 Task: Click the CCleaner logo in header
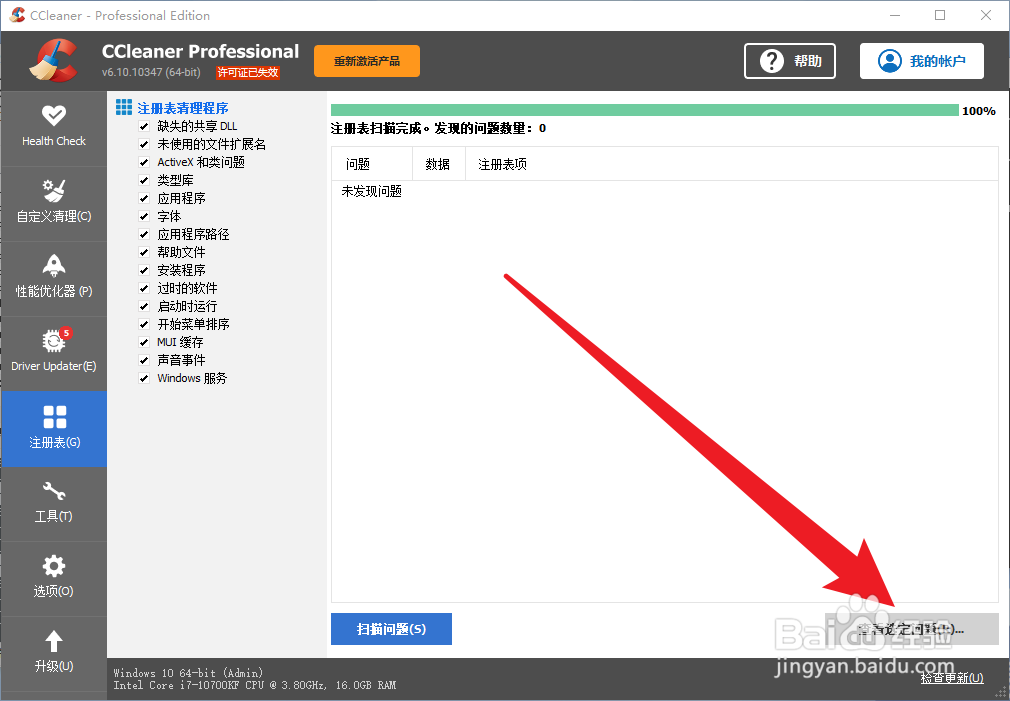coord(53,61)
